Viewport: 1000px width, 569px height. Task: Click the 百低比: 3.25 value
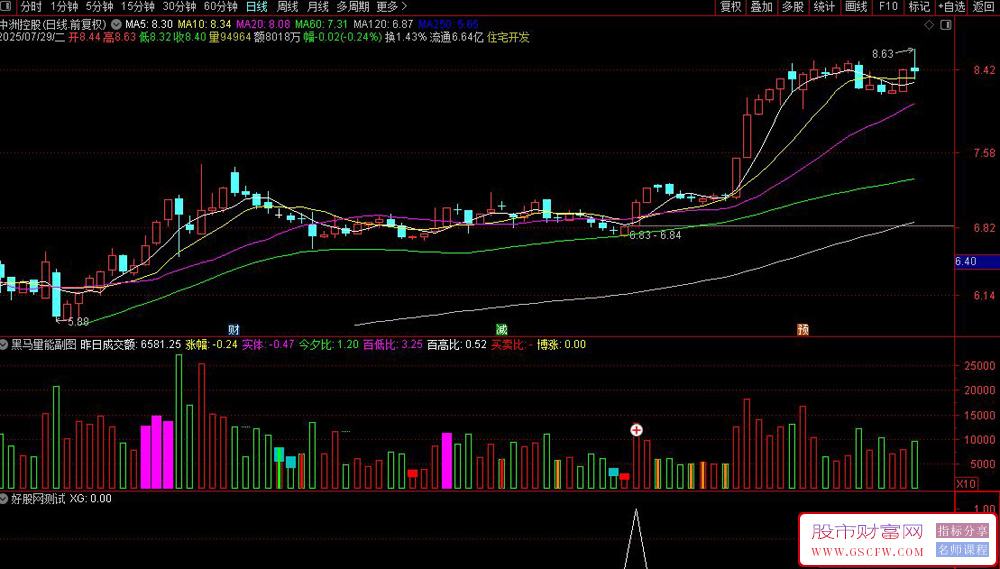pyautogui.click(x=393, y=345)
